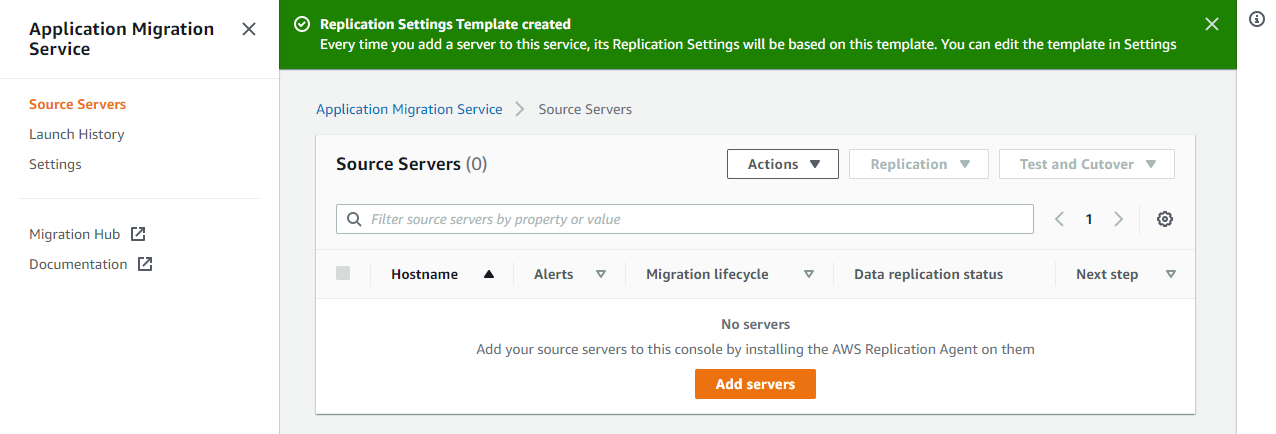Click the orange Add servers button

(755, 384)
